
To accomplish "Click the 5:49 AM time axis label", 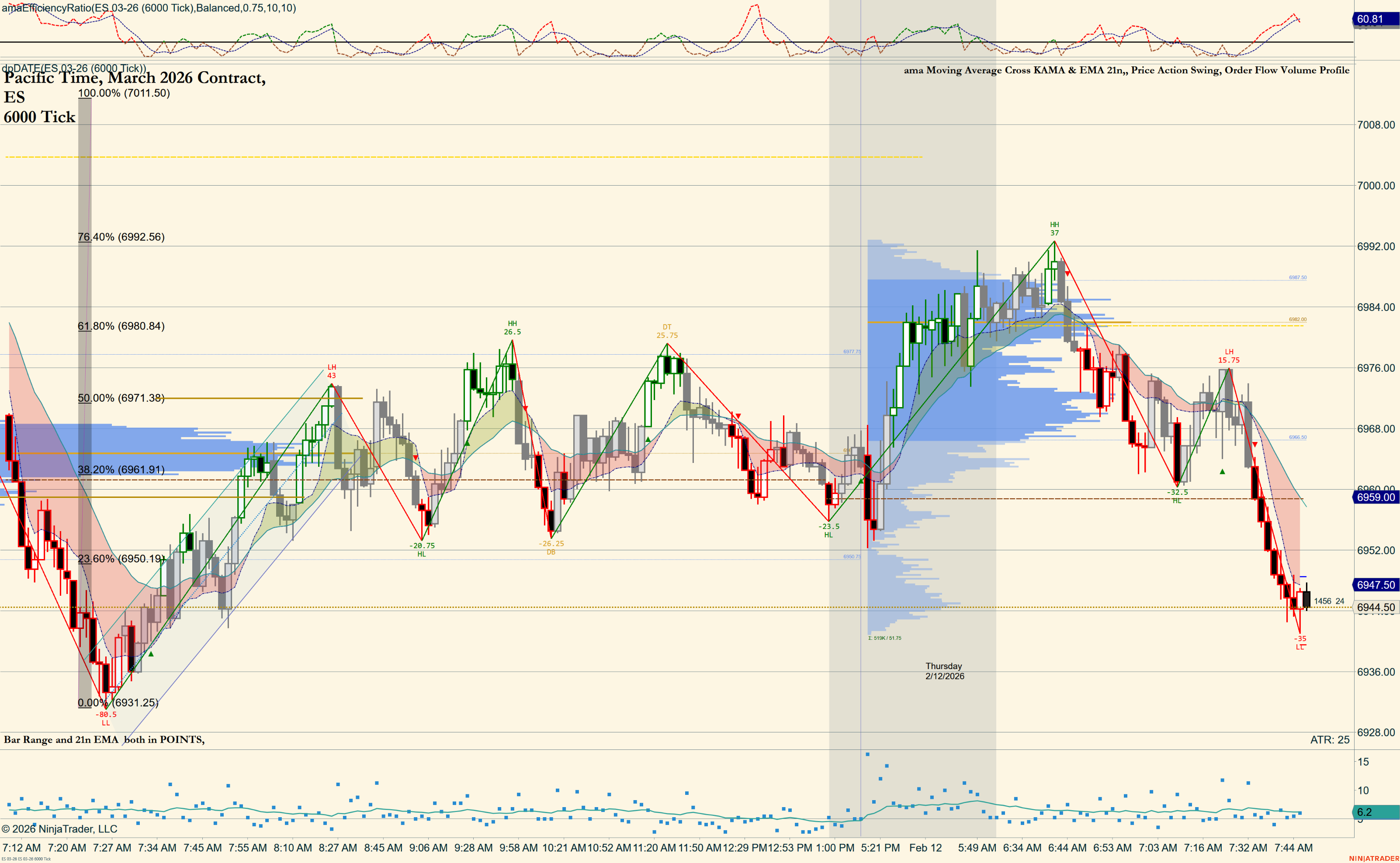I will click(x=977, y=848).
